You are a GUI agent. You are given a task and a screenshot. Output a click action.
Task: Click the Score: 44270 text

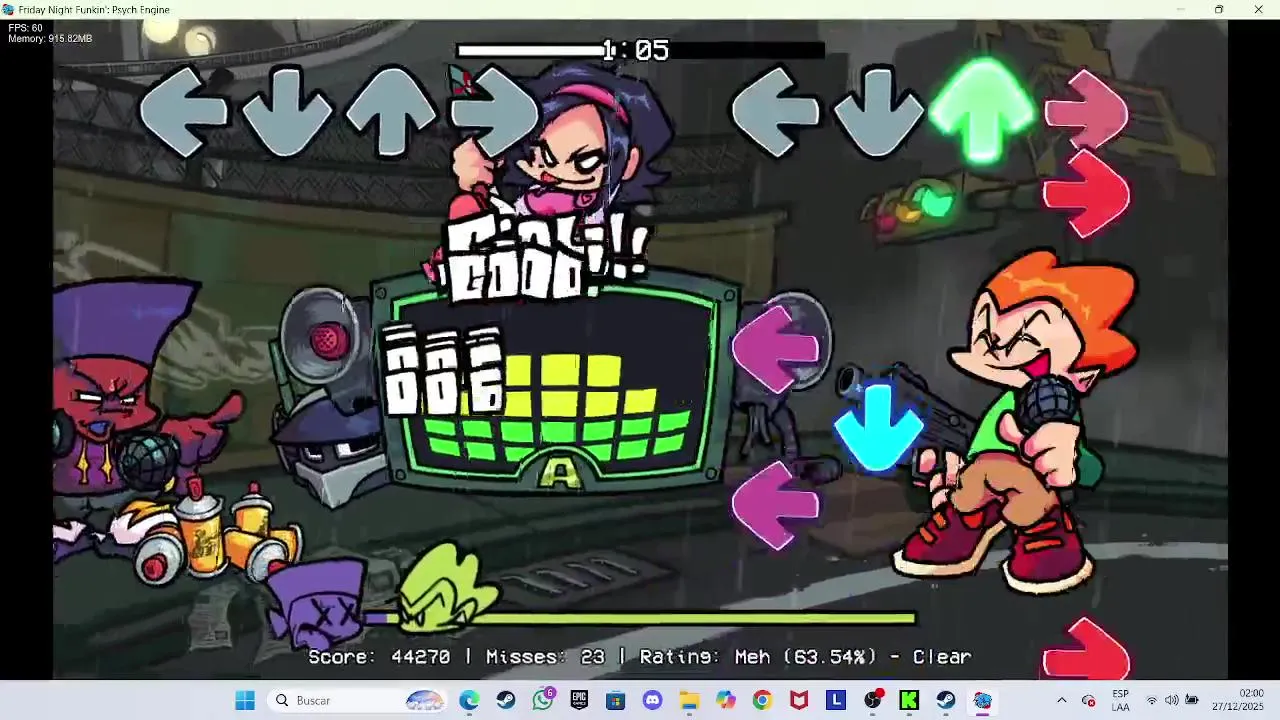pos(379,657)
